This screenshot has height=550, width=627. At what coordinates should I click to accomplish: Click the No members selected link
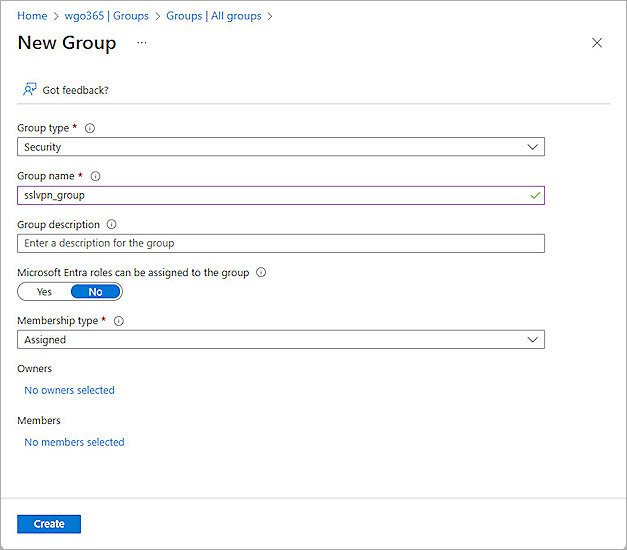pyautogui.click(x=74, y=442)
